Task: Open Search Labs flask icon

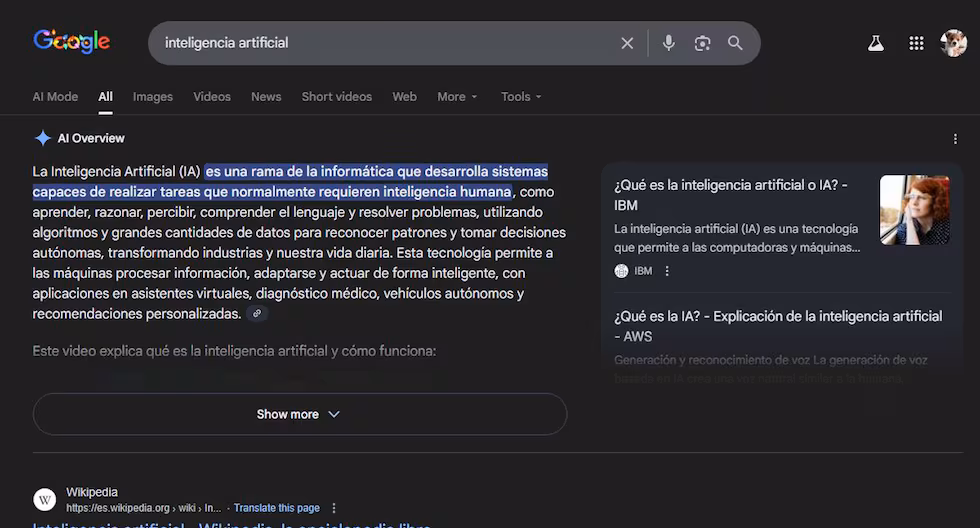Action: coord(876,43)
